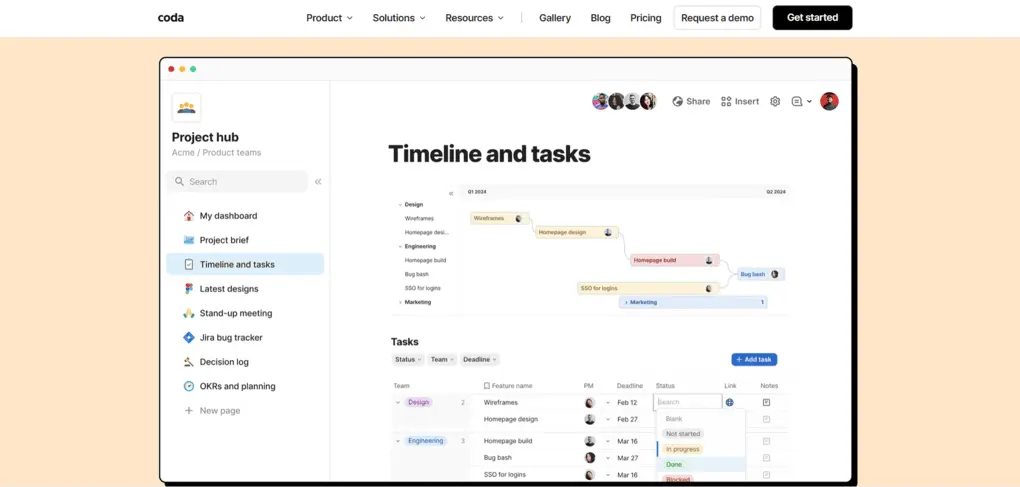Click the Share globe icon
The width and height of the screenshot is (1020, 487).
677,101
